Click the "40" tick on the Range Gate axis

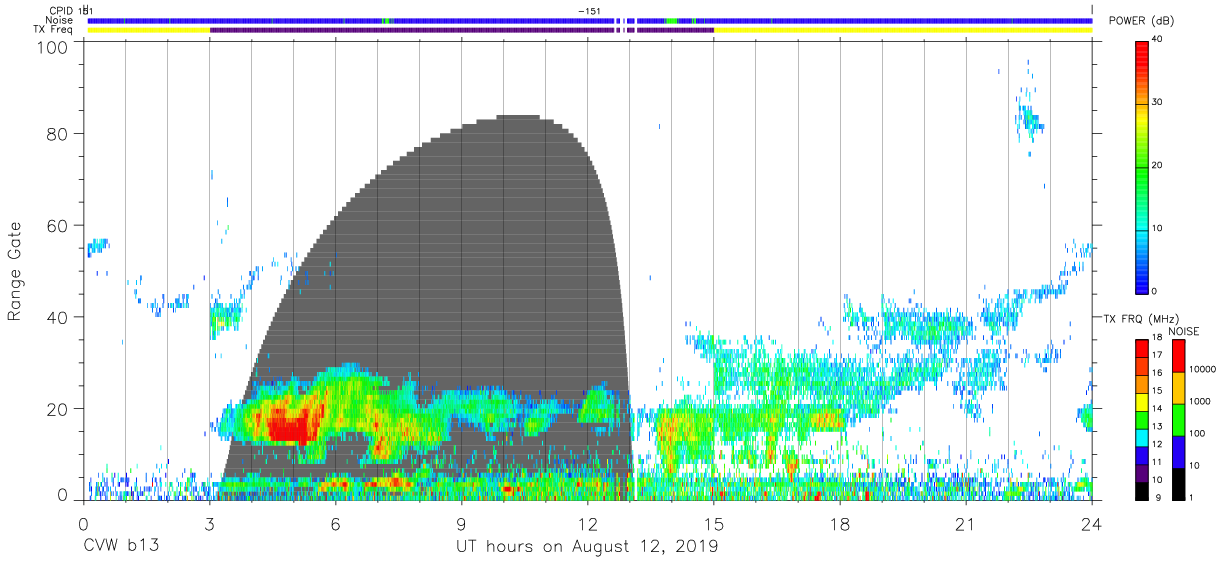point(57,317)
